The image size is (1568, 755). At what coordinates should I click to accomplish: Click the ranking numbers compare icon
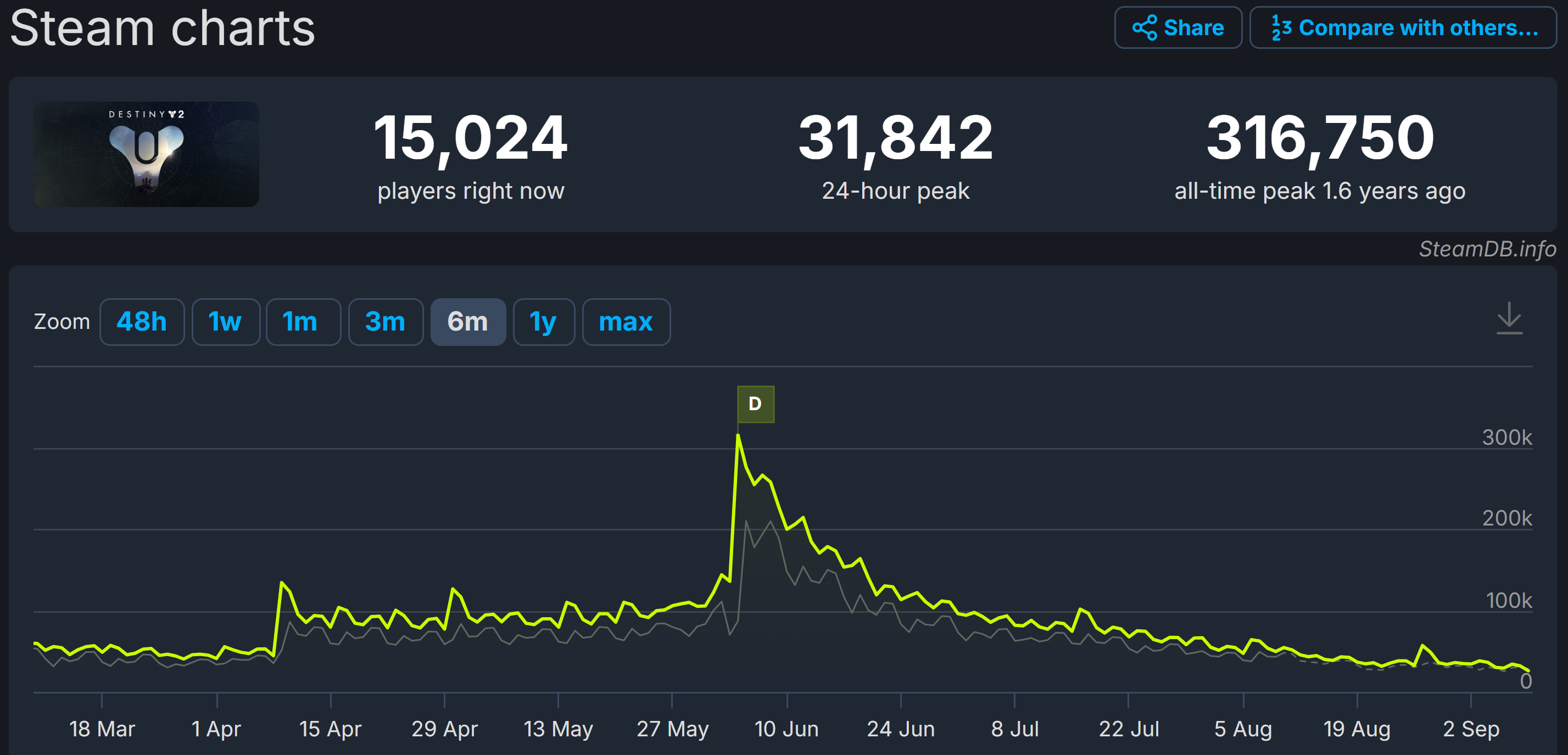pos(1281,28)
